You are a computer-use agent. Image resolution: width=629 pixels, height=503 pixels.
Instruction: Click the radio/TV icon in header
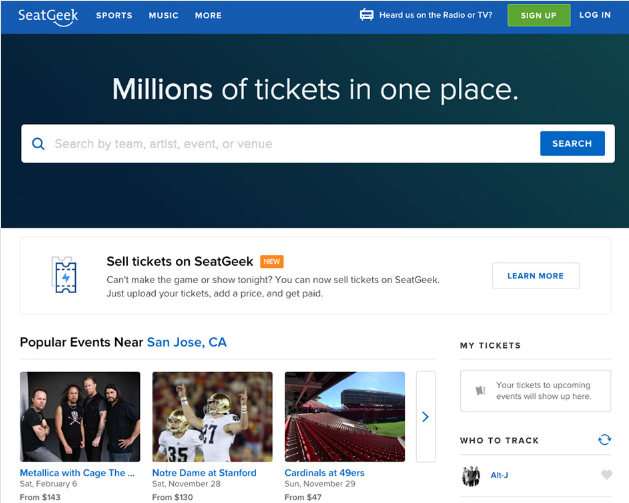366,15
